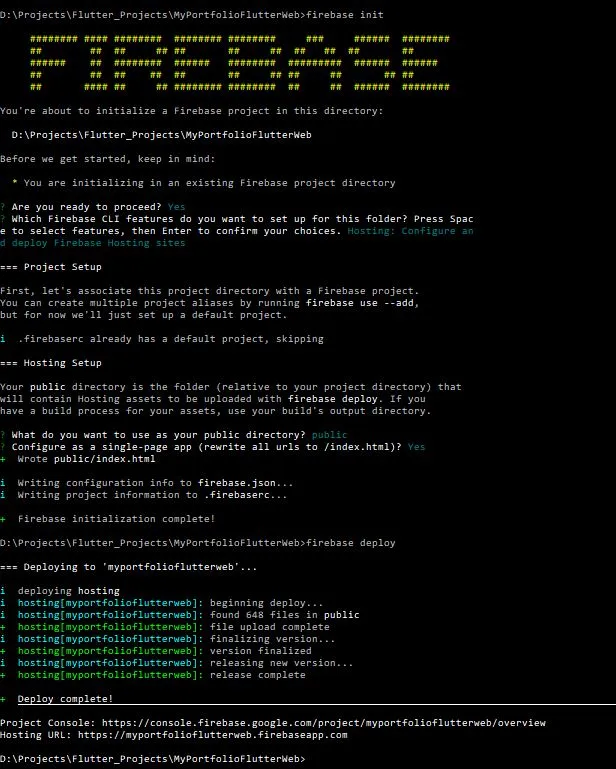Click the '=== Hosting Setup' heading

point(51,363)
